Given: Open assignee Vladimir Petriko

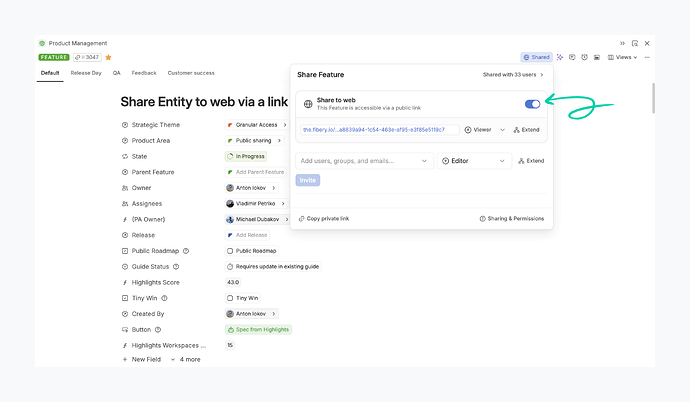Looking at the screenshot, I should [x=256, y=204].
